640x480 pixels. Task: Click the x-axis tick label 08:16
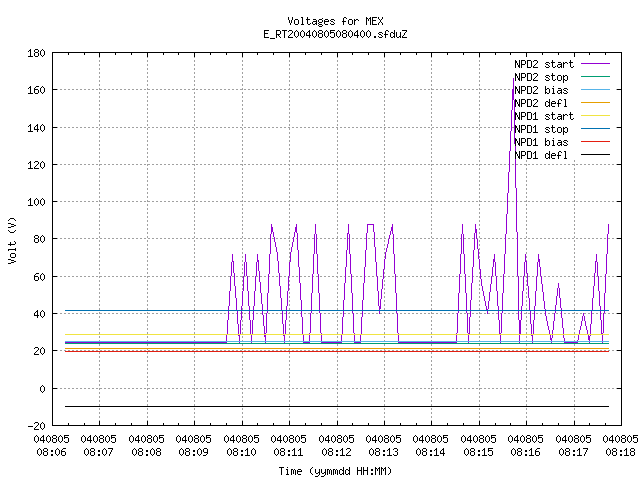[525, 452]
